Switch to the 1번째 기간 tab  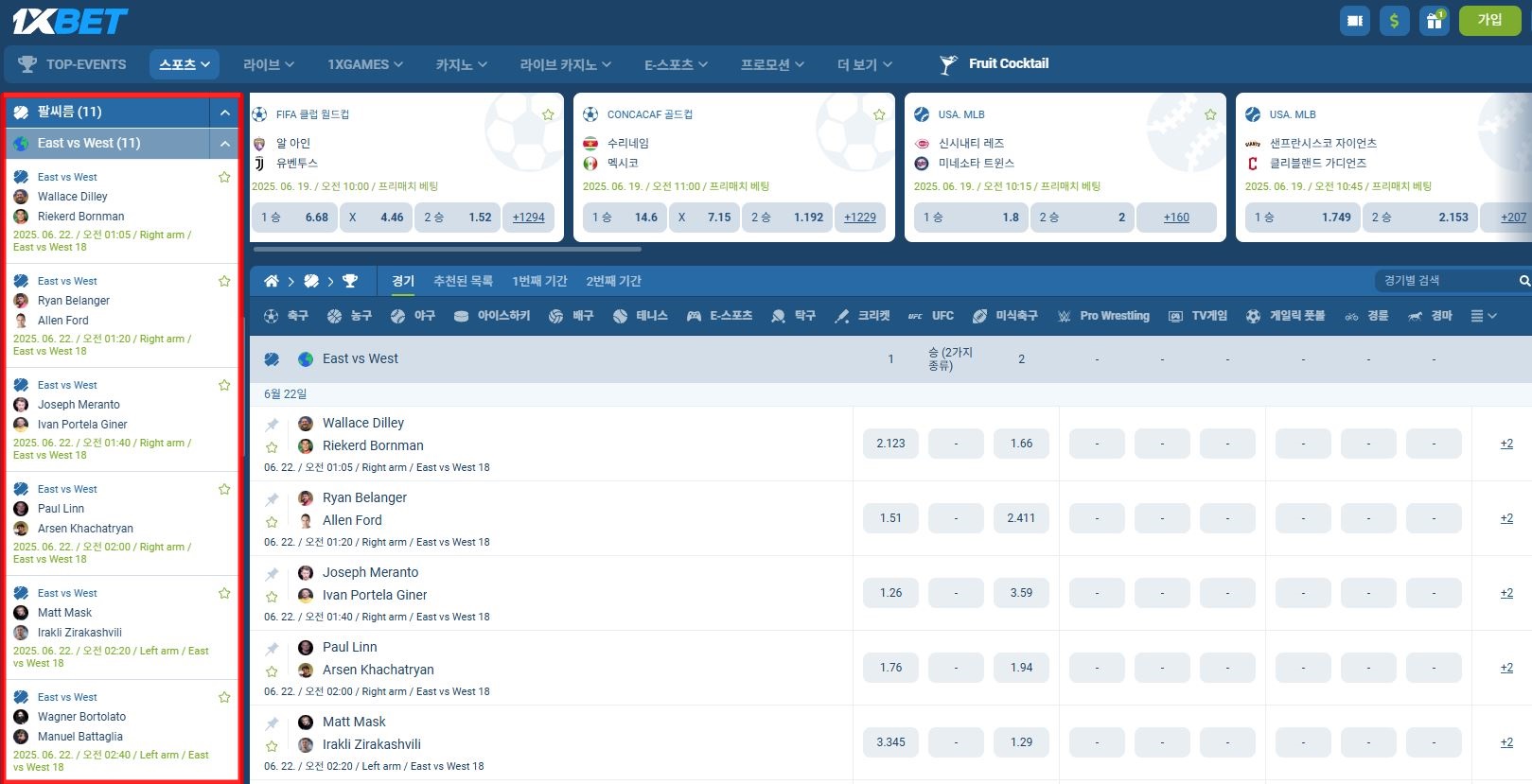click(539, 281)
